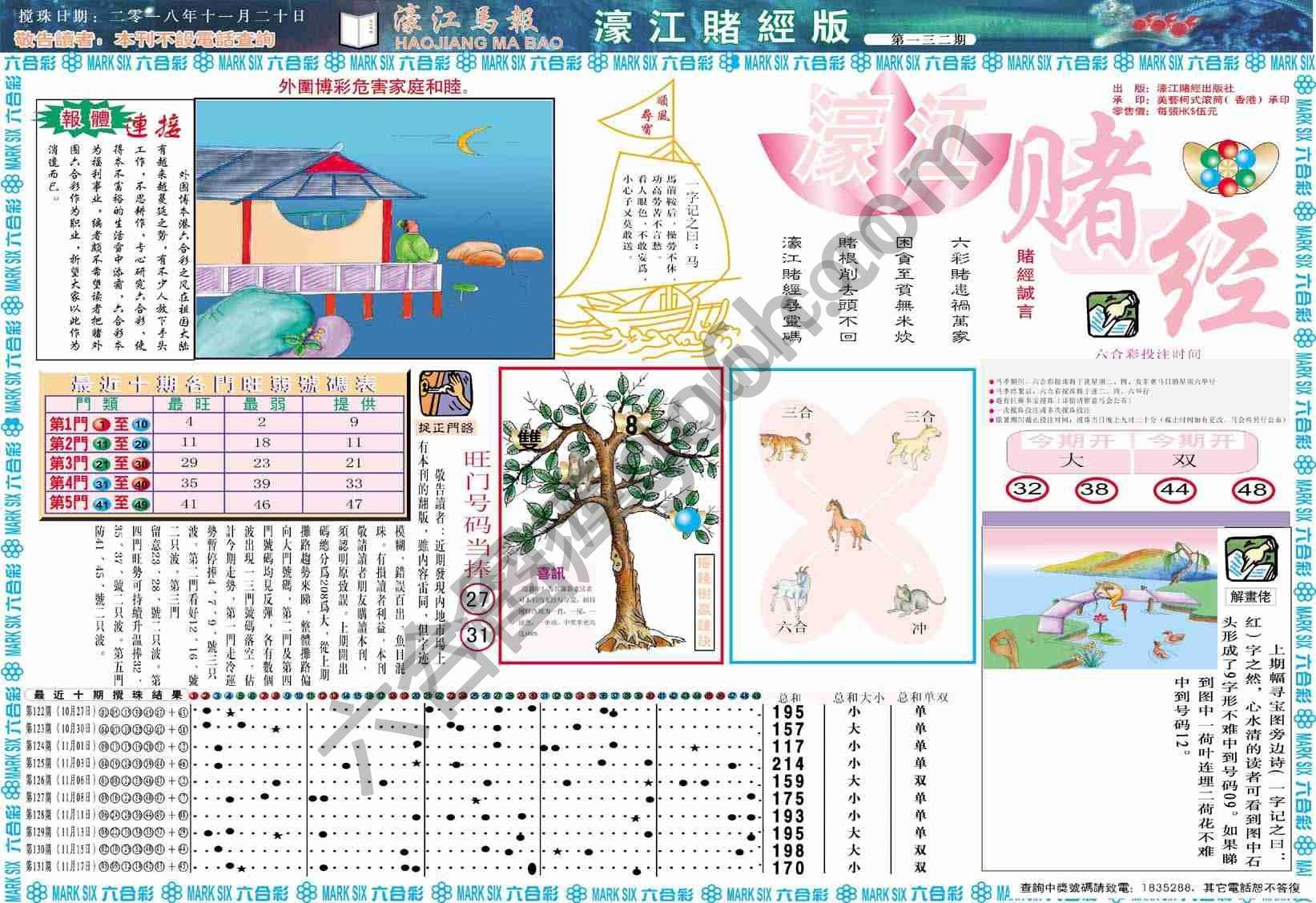The image size is (1316, 903).
Task: Select the tiger in the zodiac diagram
Action: tap(784, 445)
